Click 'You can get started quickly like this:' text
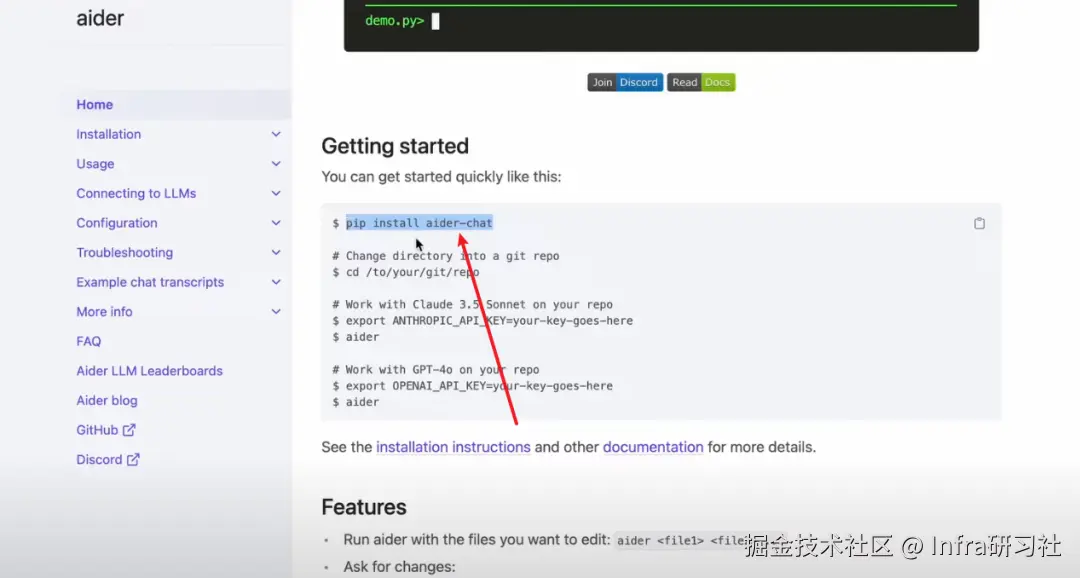This screenshot has height=578, width=1080. (442, 177)
